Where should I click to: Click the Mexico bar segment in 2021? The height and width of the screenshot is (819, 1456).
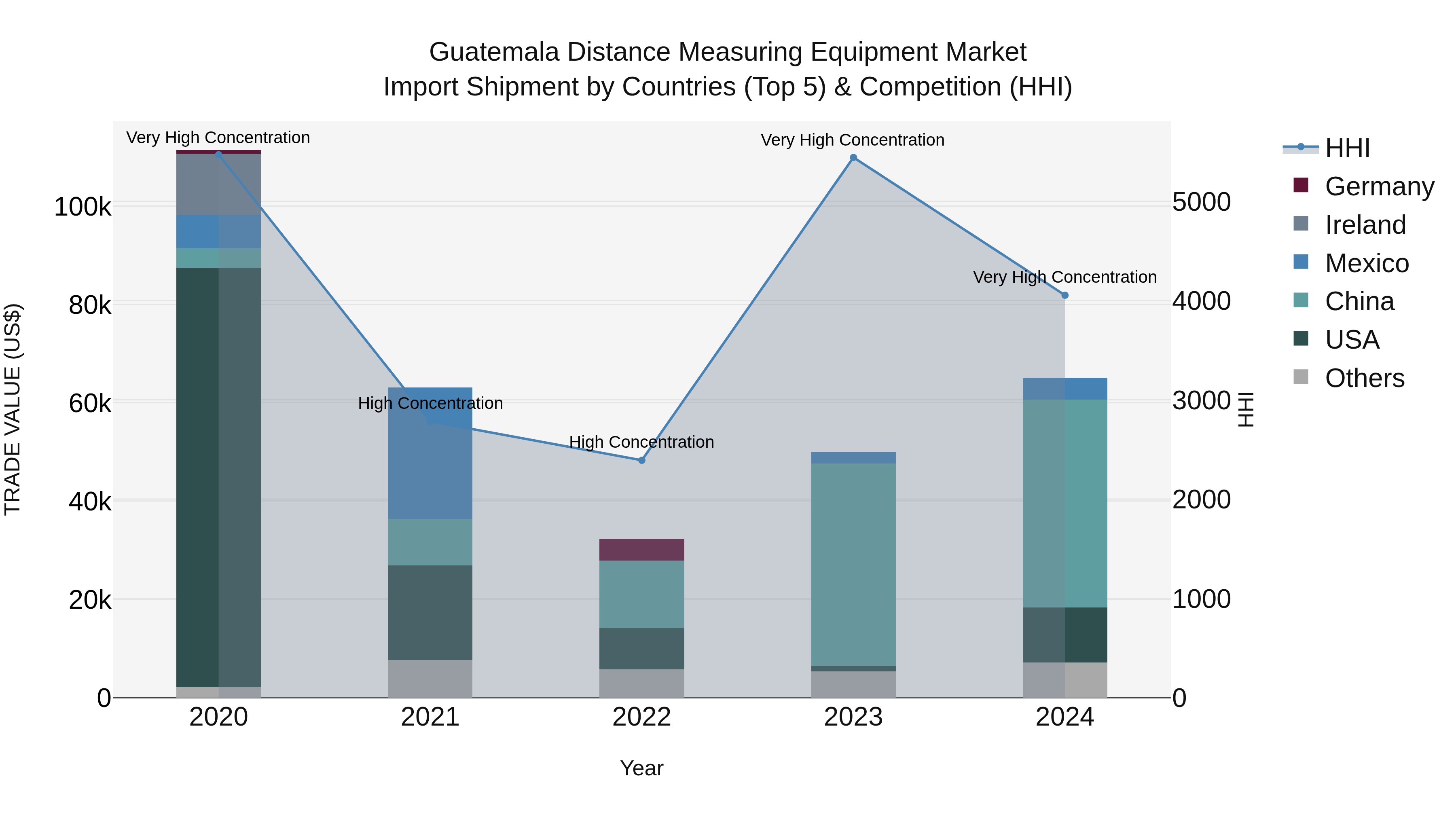click(430, 453)
